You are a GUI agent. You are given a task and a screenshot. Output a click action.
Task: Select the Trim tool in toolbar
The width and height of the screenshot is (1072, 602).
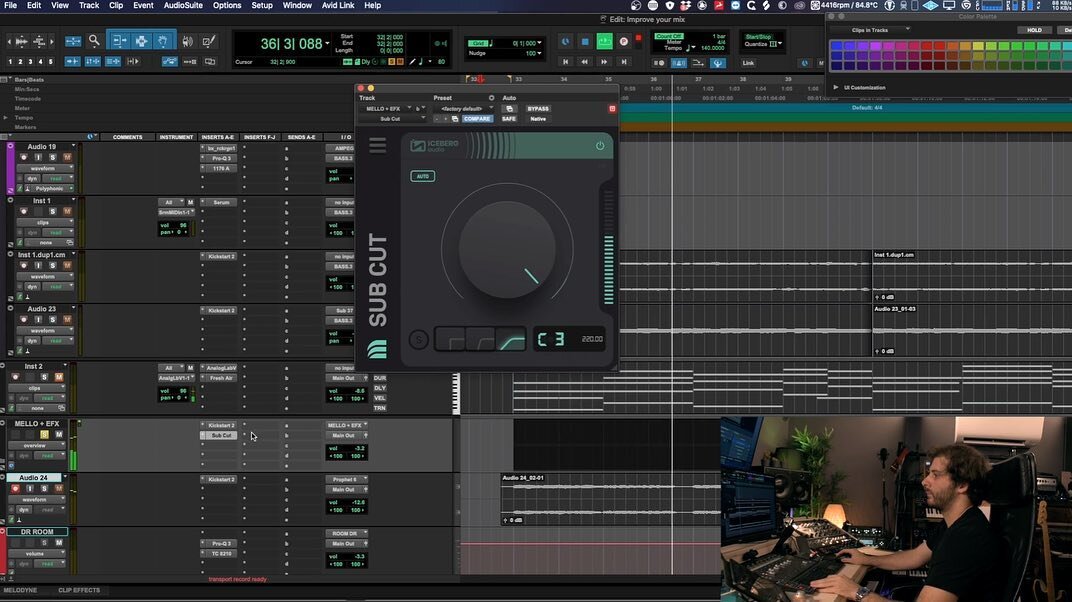point(119,41)
